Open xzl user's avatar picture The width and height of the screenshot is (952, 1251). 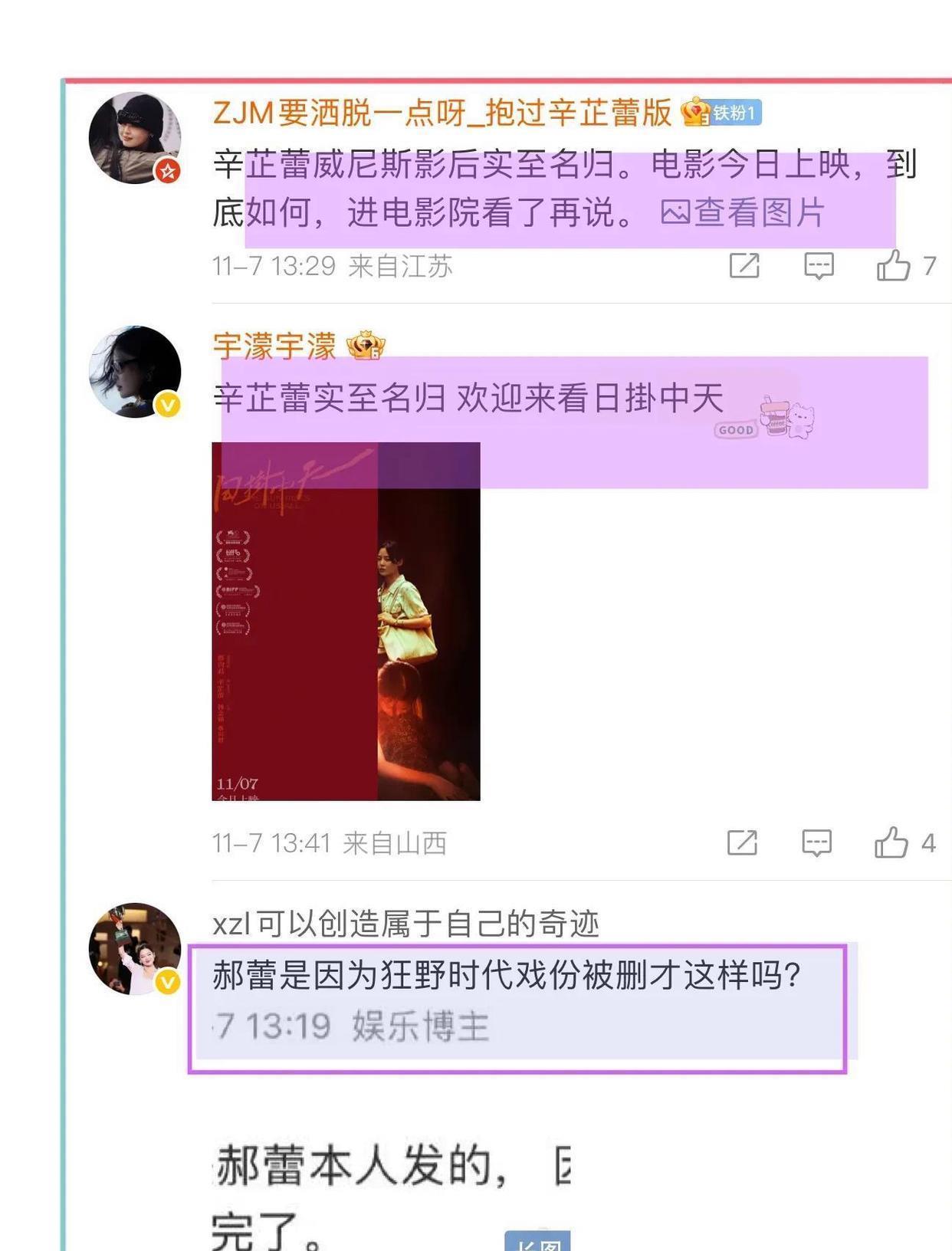(135, 949)
